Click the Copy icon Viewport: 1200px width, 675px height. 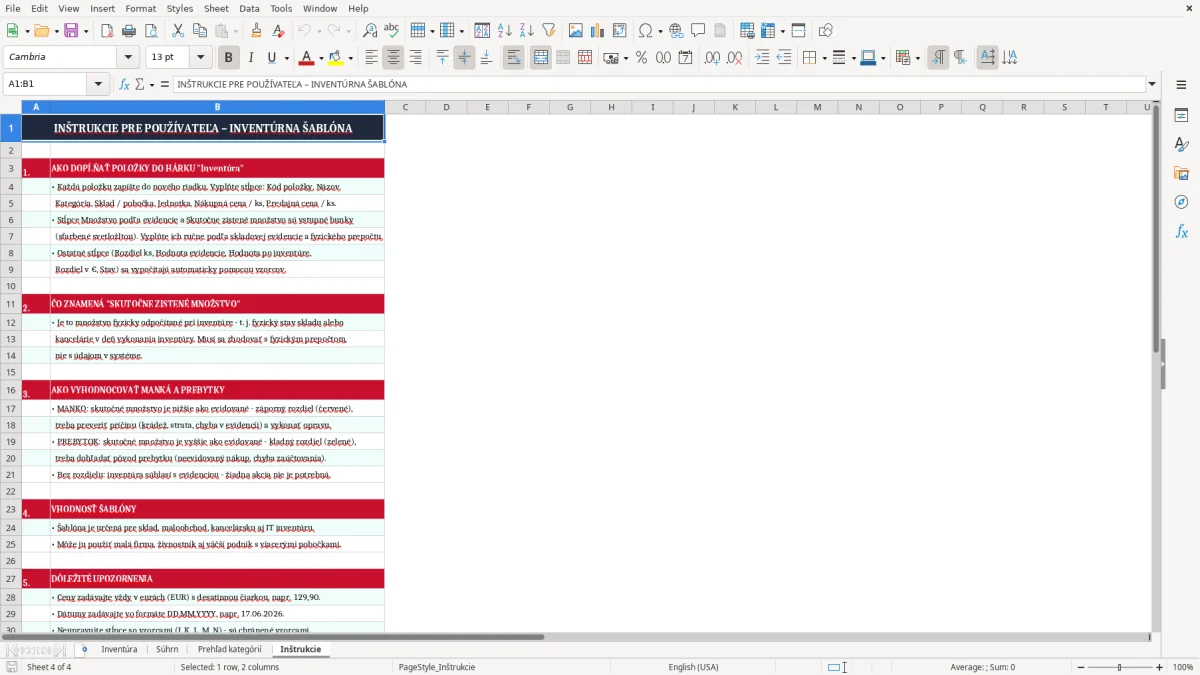coord(199,31)
